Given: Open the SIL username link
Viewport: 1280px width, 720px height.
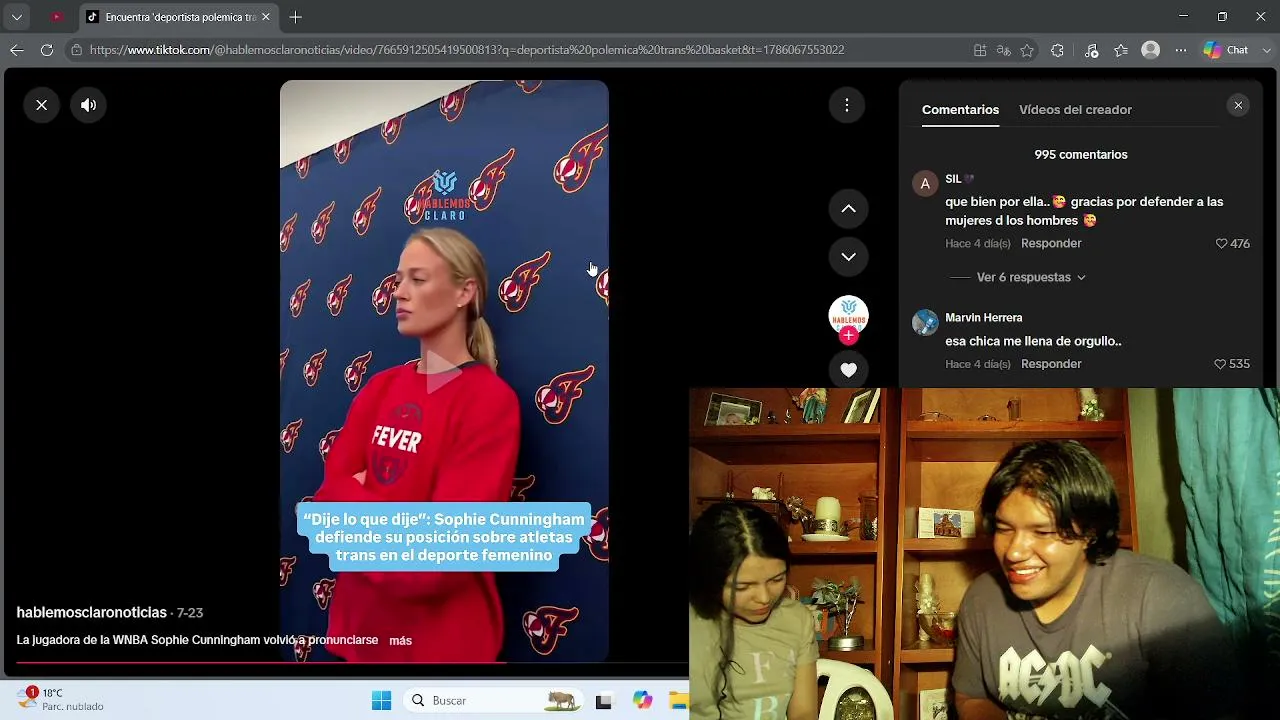Looking at the screenshot, I should [953, 179].
